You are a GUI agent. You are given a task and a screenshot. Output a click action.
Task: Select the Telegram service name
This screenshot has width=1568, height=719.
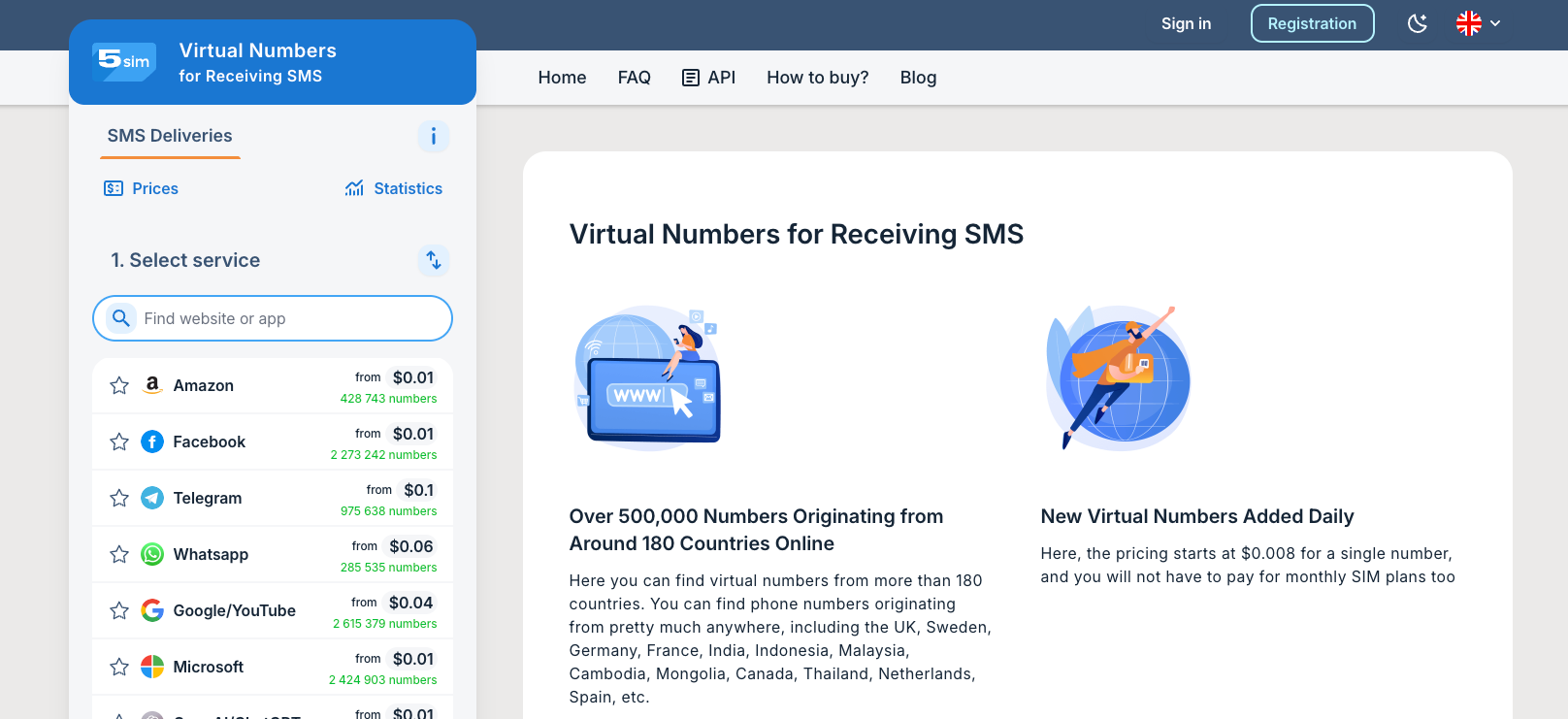[x=208, y=498]
